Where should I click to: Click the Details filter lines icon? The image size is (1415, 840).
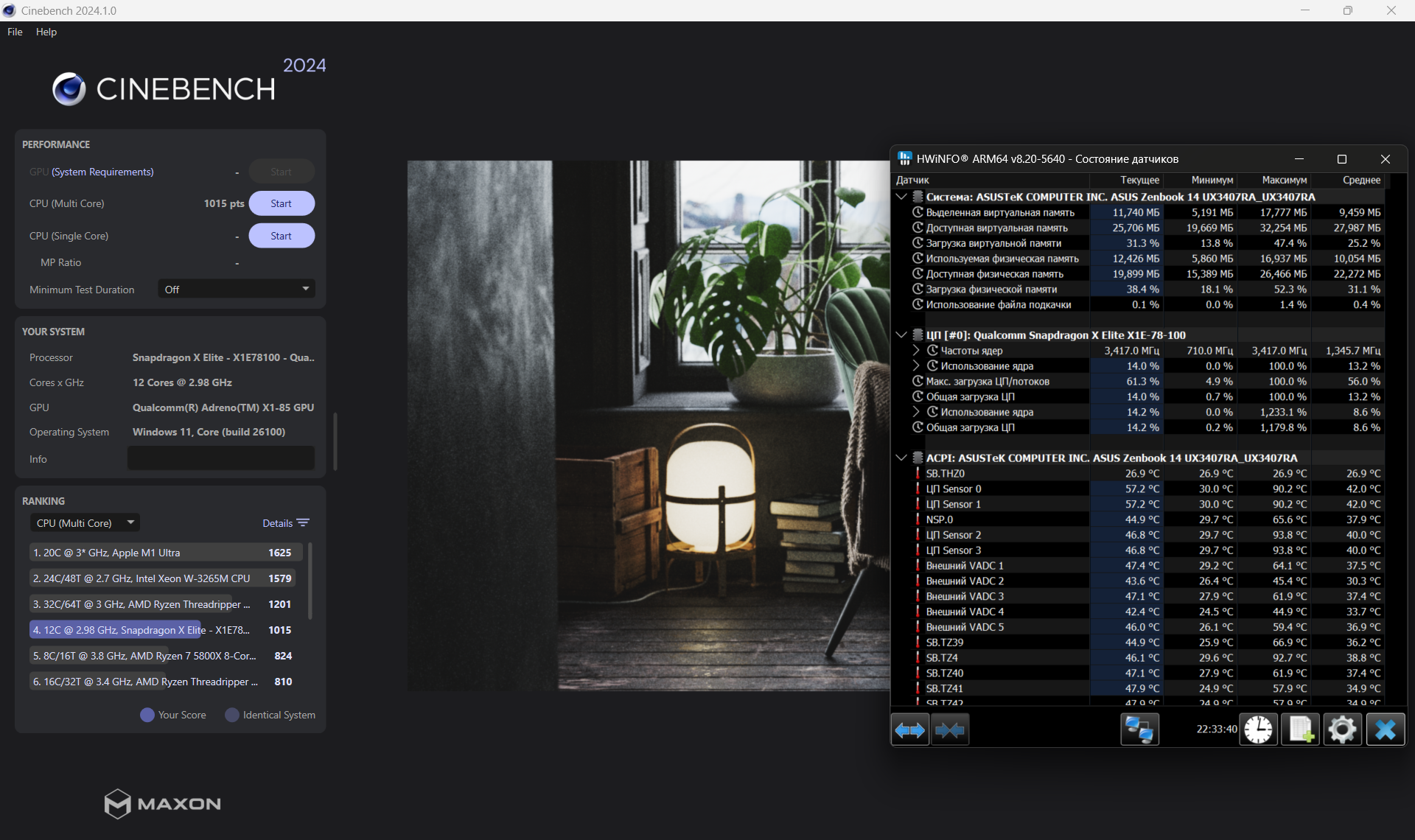[303, 522]
